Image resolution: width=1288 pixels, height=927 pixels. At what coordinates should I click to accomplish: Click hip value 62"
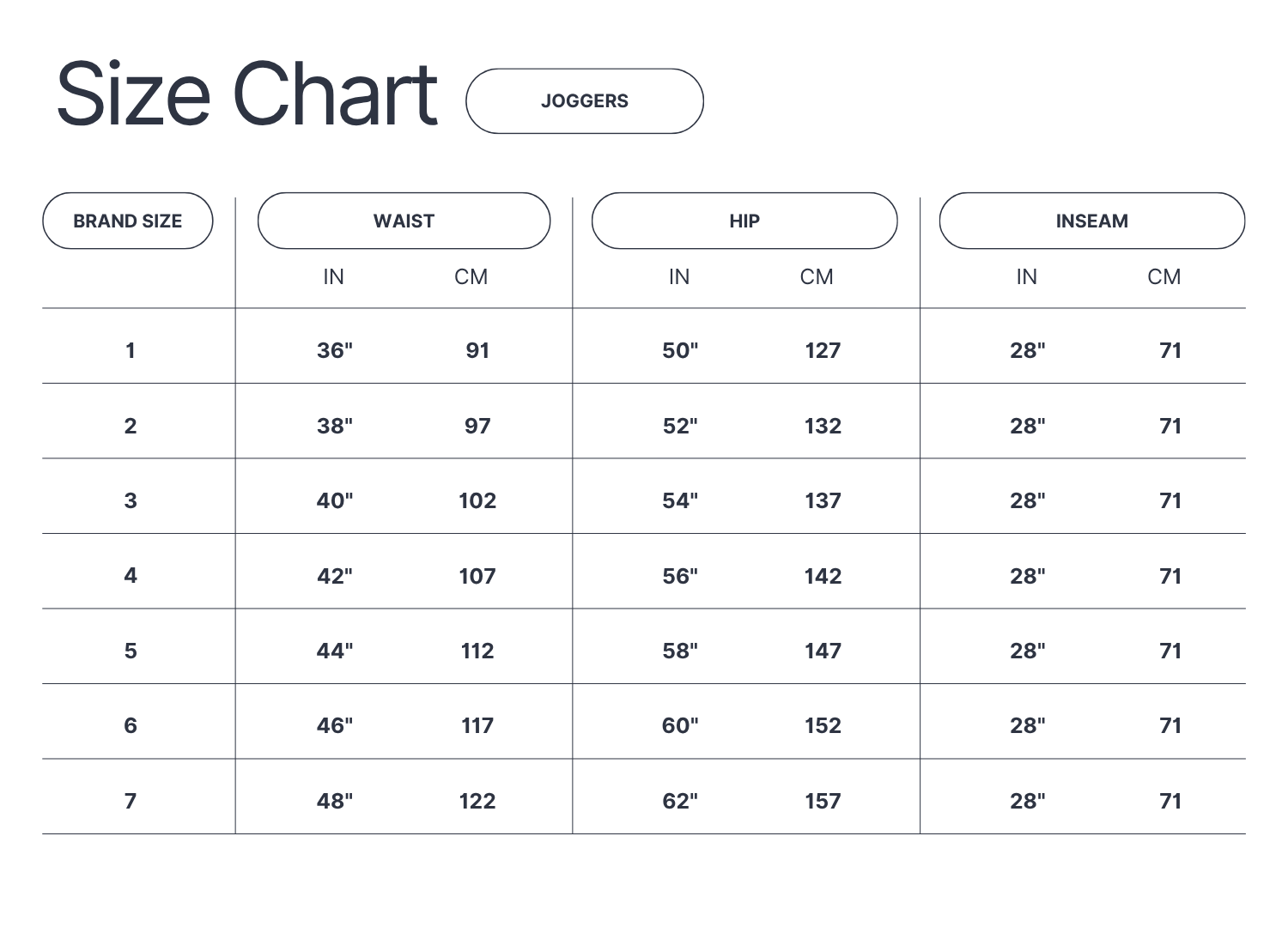click(x=679, y=801)
